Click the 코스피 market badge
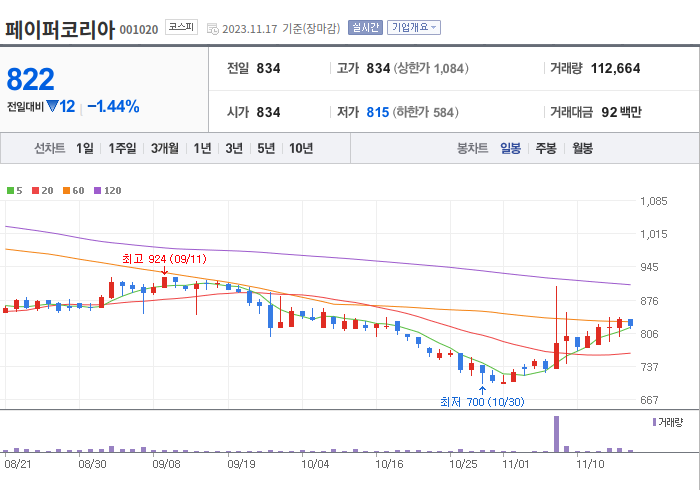 tap(181, 27)
